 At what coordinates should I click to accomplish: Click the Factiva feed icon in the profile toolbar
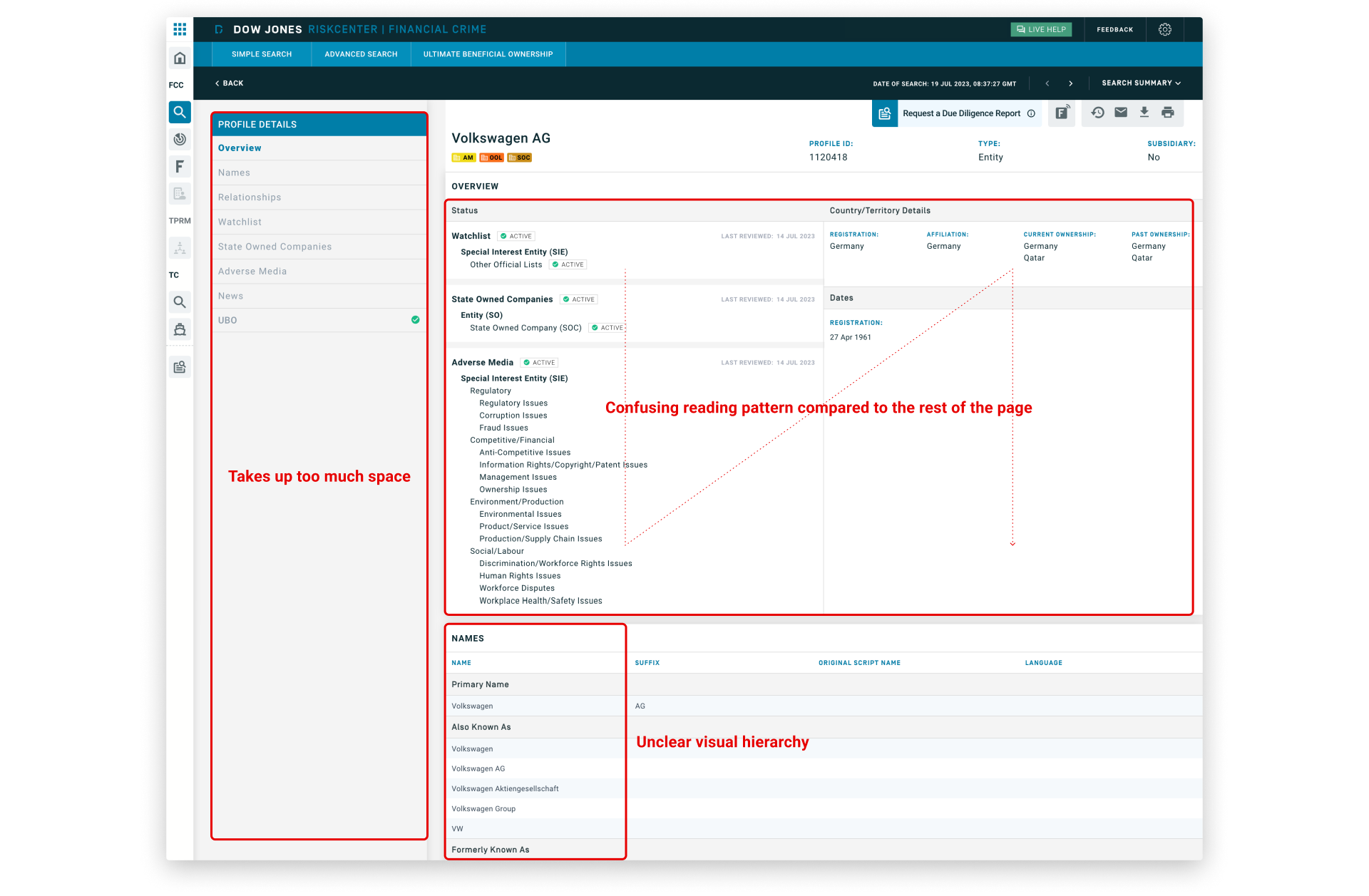coord(1062,113)
